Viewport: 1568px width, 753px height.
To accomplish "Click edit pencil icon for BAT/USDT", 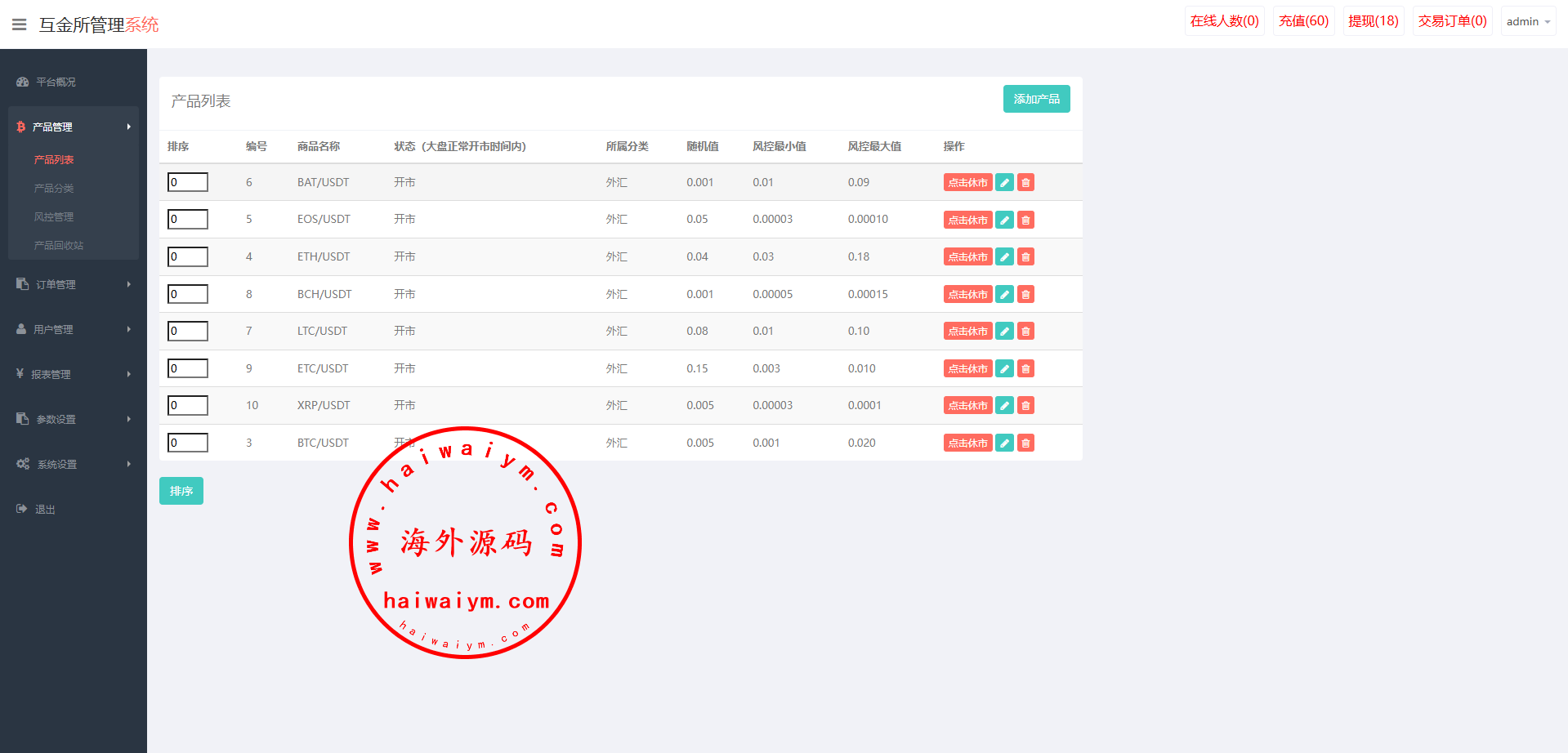I will (1004, 183).
